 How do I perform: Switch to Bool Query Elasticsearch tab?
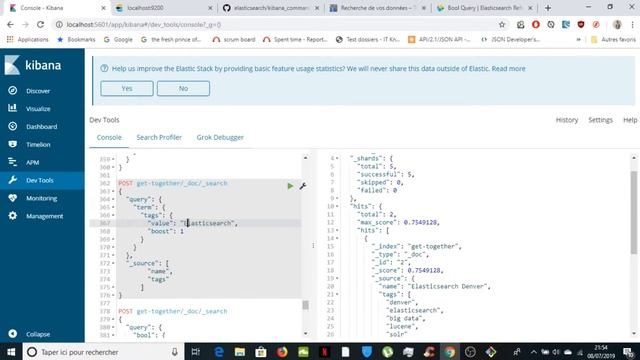[x=484, y=8]
